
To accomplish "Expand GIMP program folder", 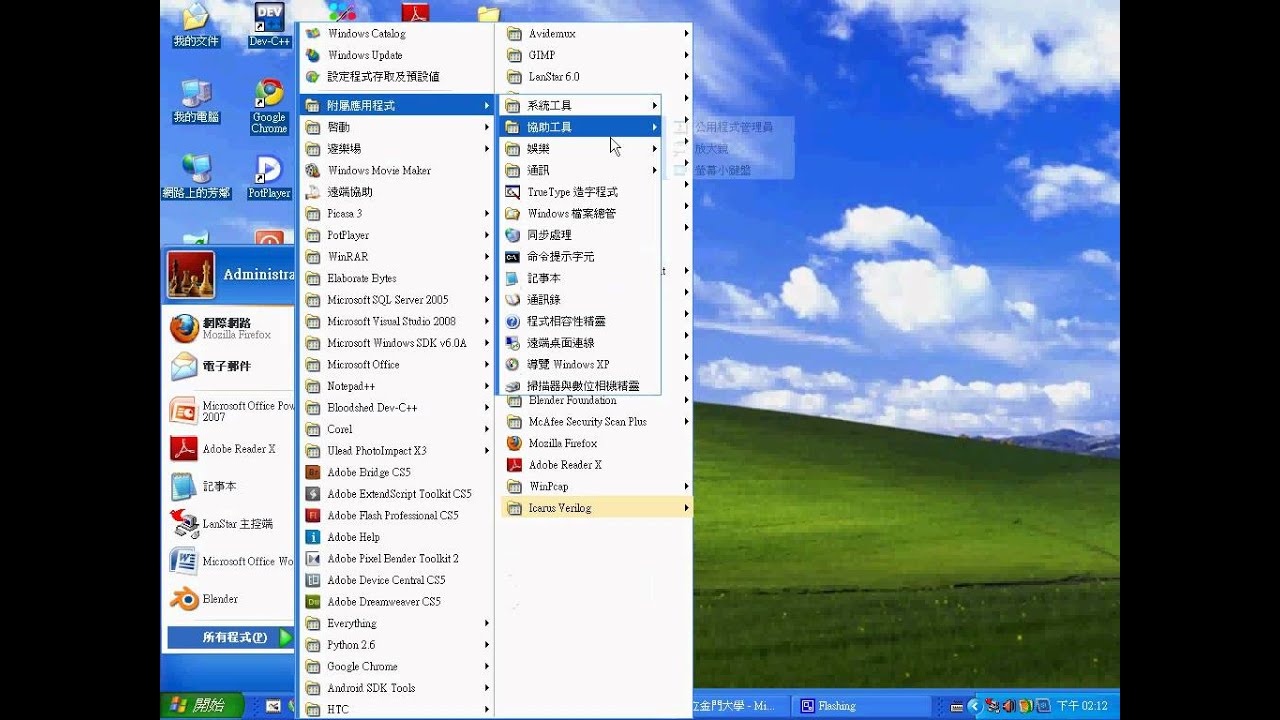I will 596,55.
